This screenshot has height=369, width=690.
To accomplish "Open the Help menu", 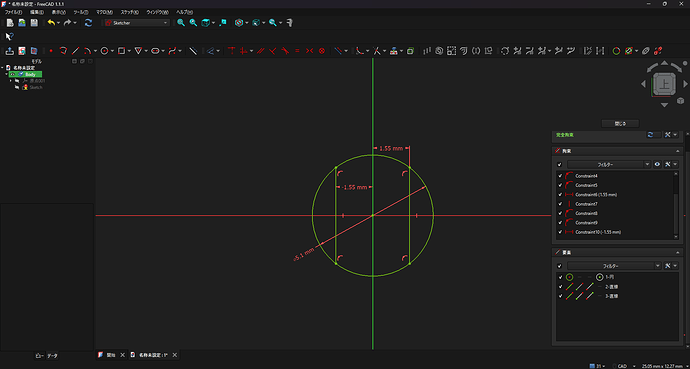I will [x=184, y=12].
